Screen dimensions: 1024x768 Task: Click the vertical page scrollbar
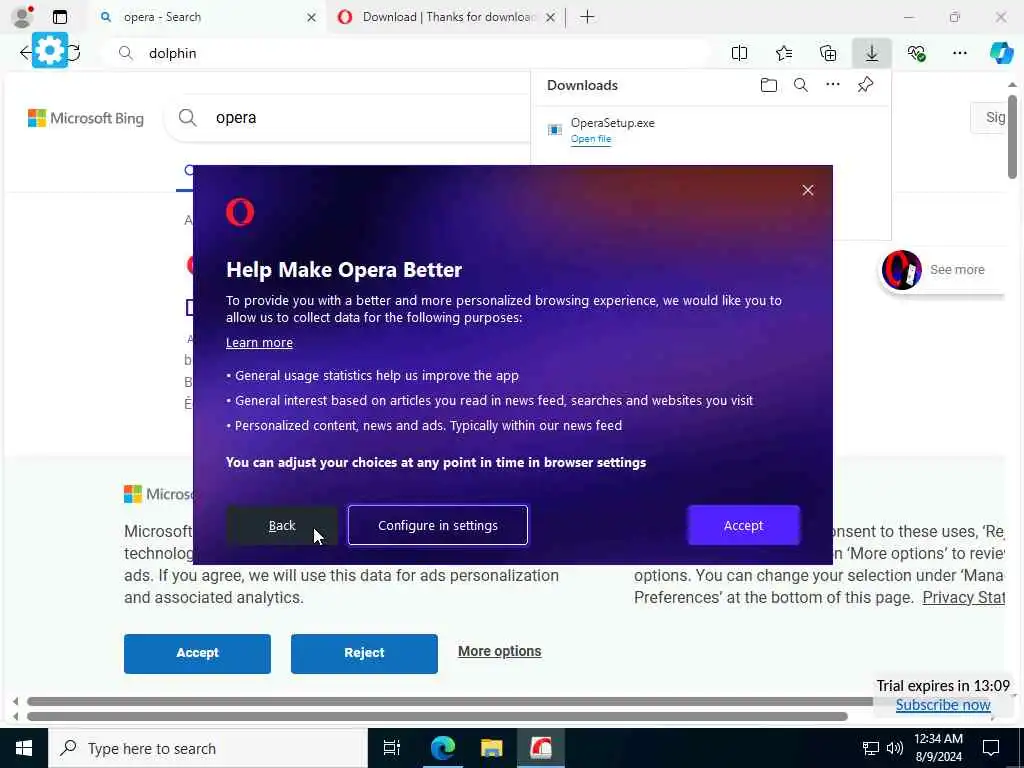1012,136
